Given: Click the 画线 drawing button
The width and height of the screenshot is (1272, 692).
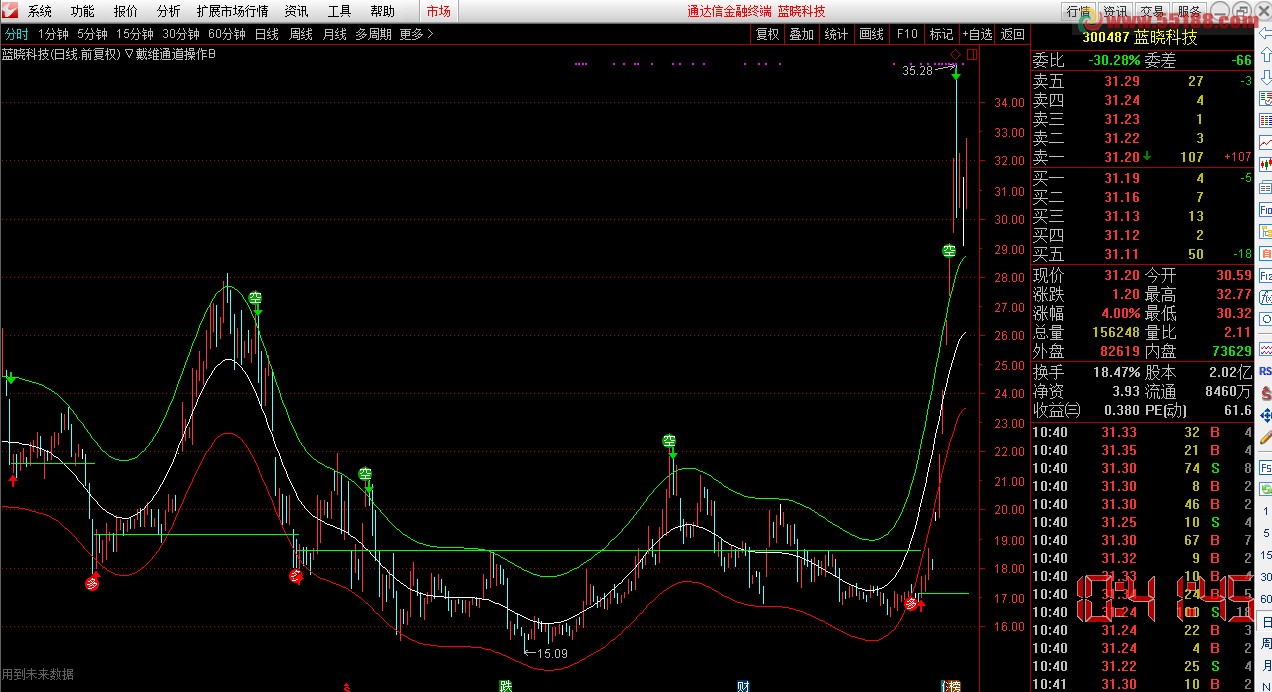Looking at the screenshot, I should pyautogui.click(x=872, y=34).
